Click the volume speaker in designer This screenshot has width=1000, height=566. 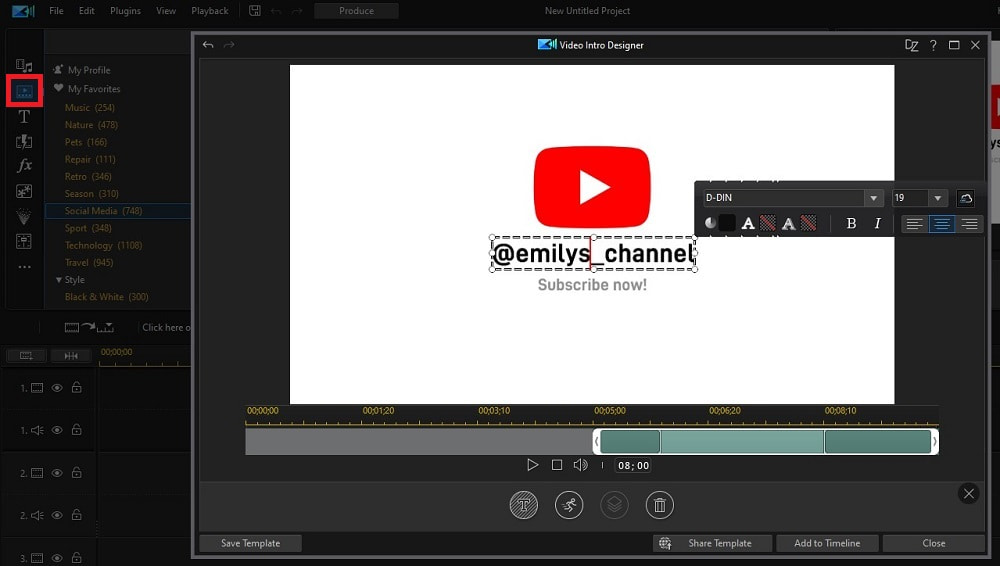pos(580,465)
